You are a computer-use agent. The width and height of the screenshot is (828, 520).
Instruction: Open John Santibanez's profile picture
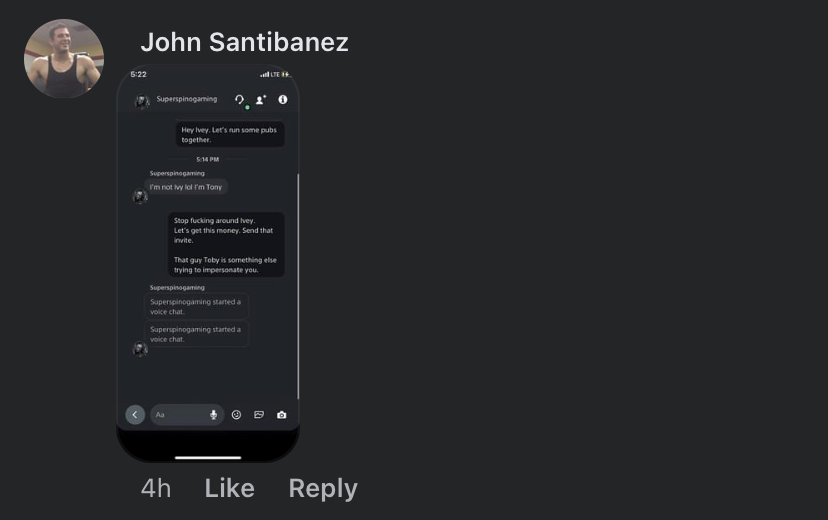pyautogui.click(x=64, y=59)
